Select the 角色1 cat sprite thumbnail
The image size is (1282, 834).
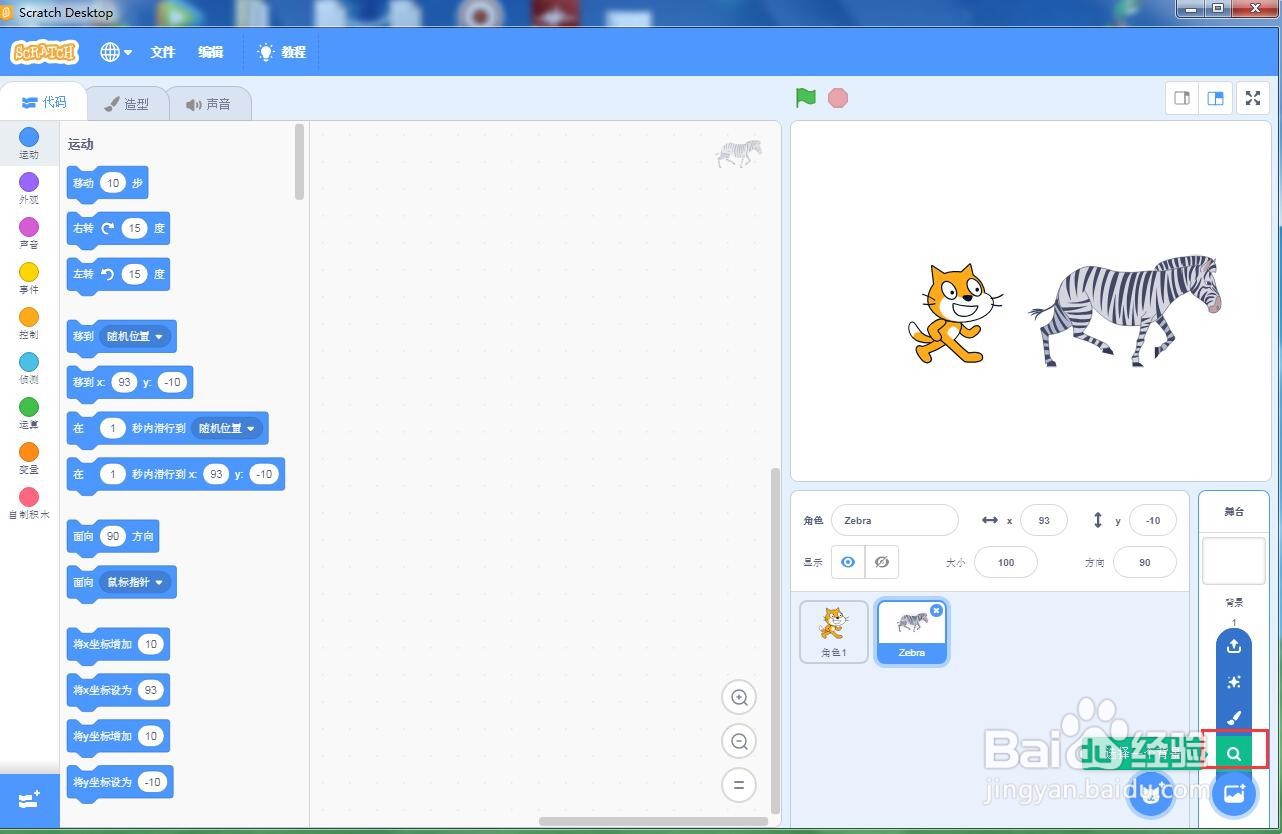coord(834,631)
